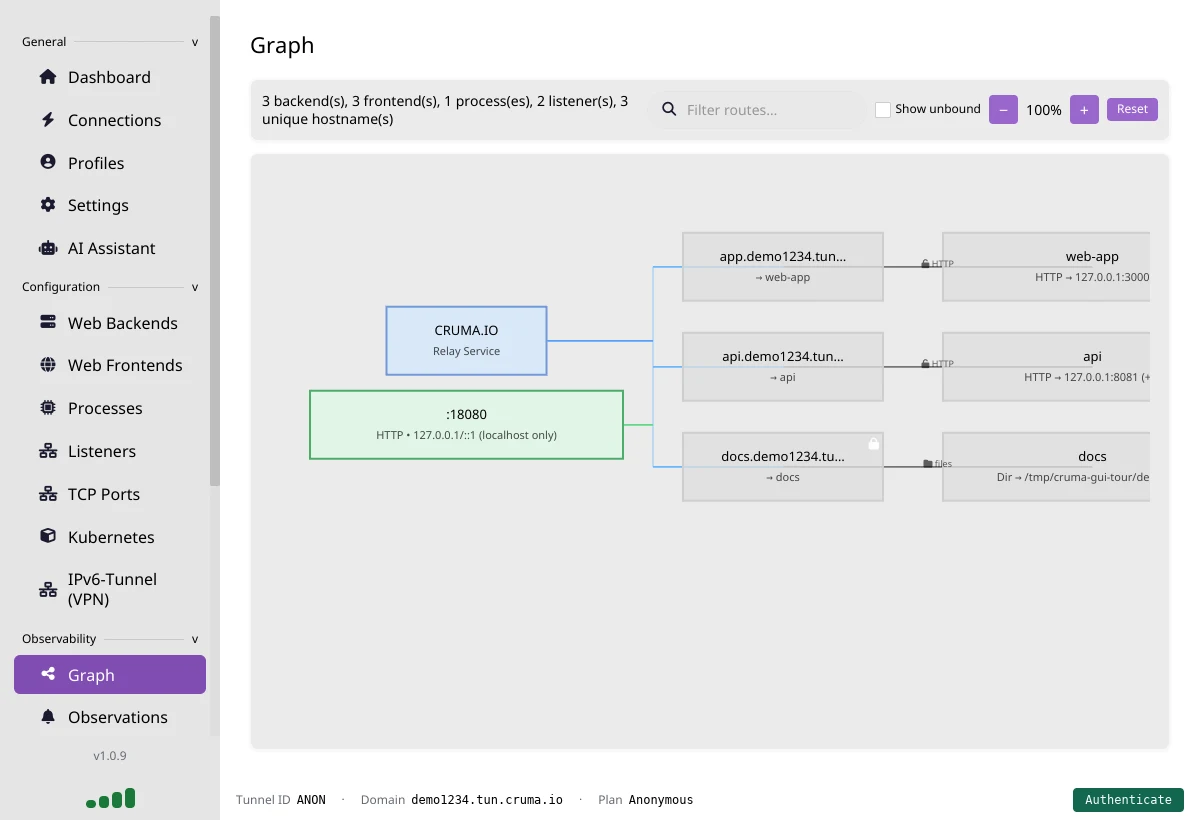Zoom in with the plus button
1200x820 pixels.
pos(1084,110)
